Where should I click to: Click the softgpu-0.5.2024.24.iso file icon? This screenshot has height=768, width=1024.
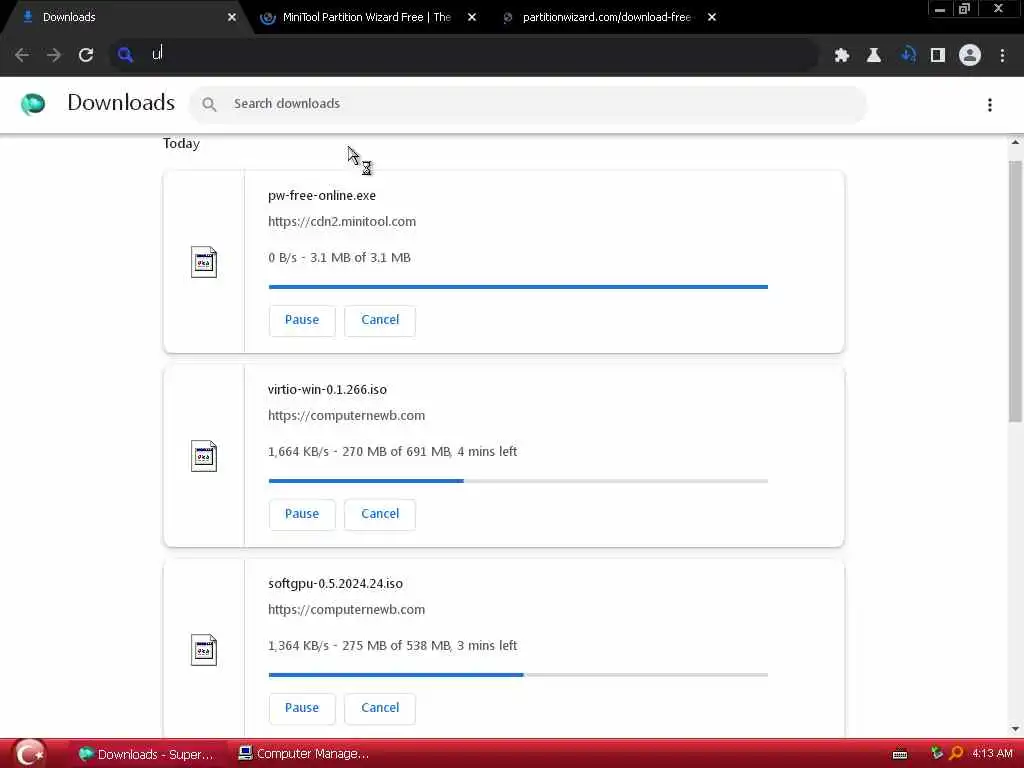click(x=204, y=650)
